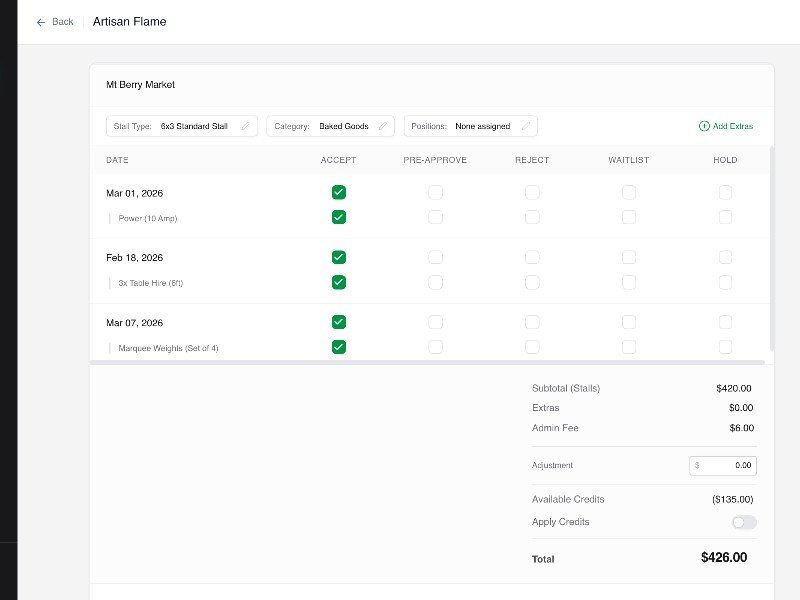The image size is (800, 600).
Task: Open the Stall Type field
Action: click(x=180, y=127)
